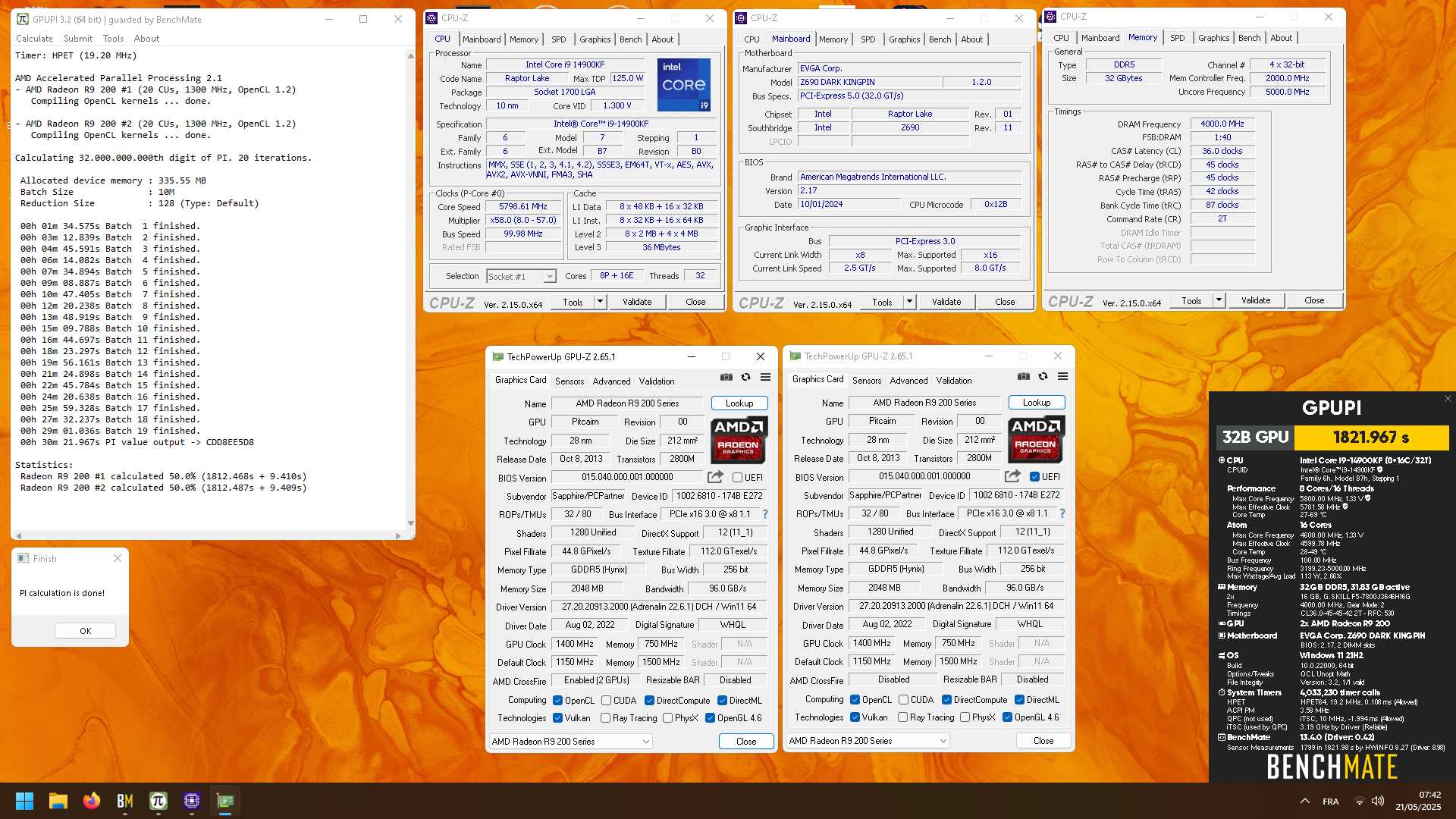Open Tools dropdown arrow in Mainboard window
The width and height of the screenshot is (1456, 819).
[909, 302]
